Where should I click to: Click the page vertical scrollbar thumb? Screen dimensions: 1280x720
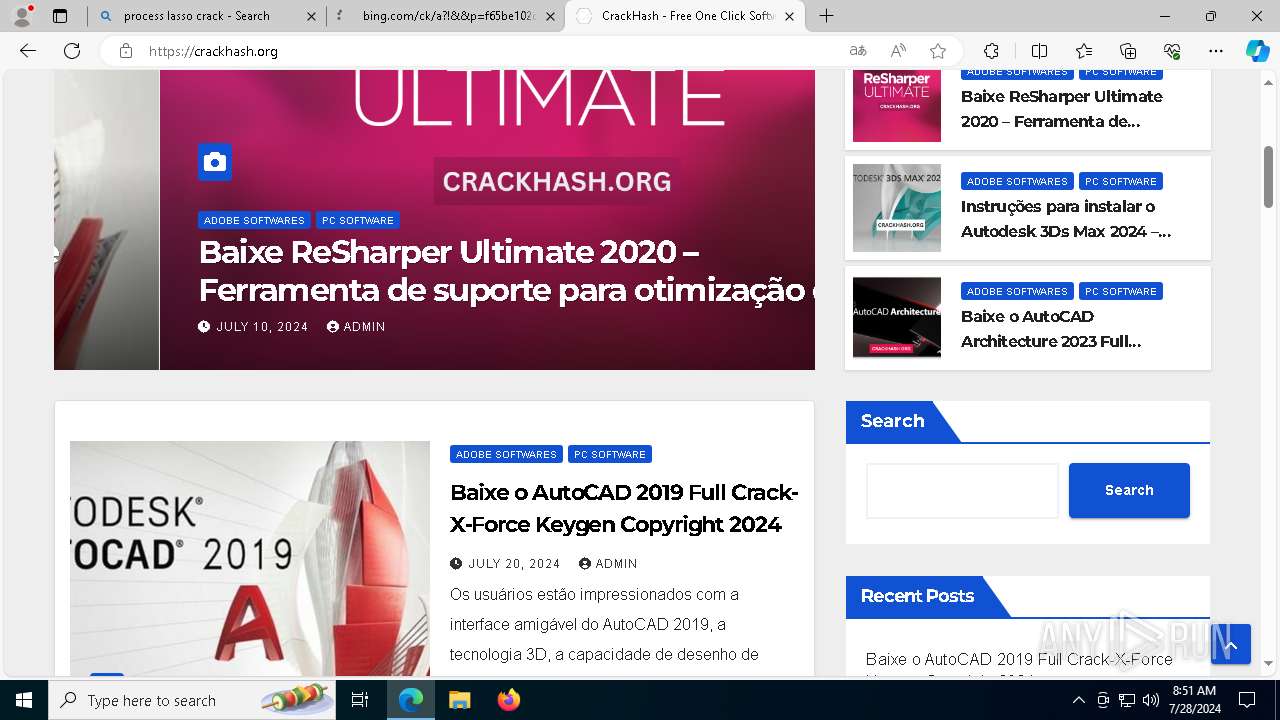[x=1269, y=176]
